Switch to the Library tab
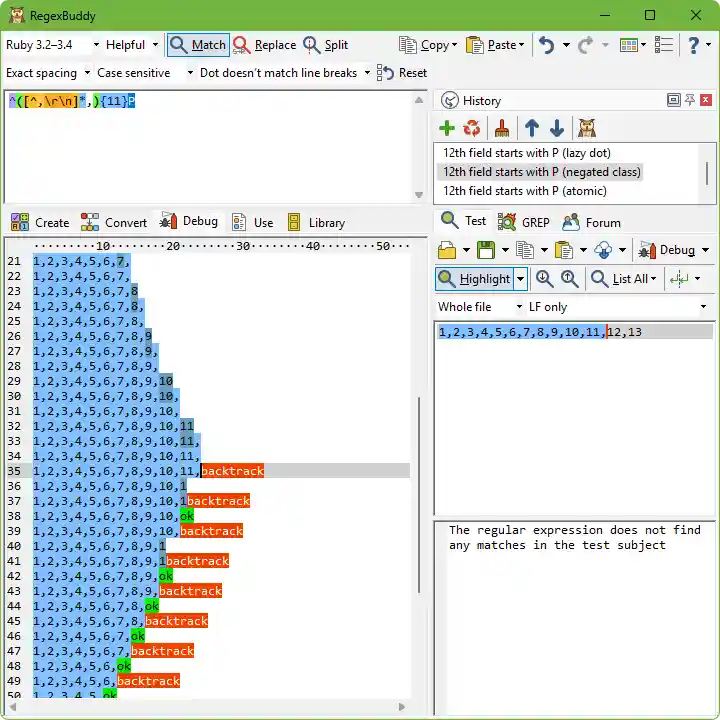The image size is (720, 720). [x=316, y=223]
